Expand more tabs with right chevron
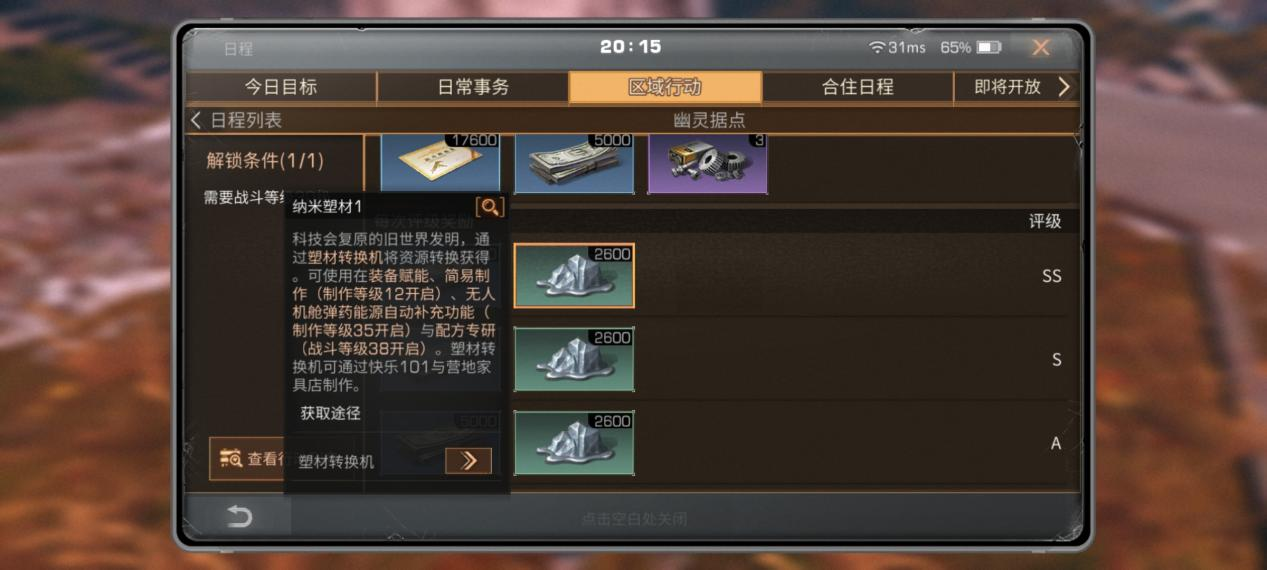 click(1063, 87)
